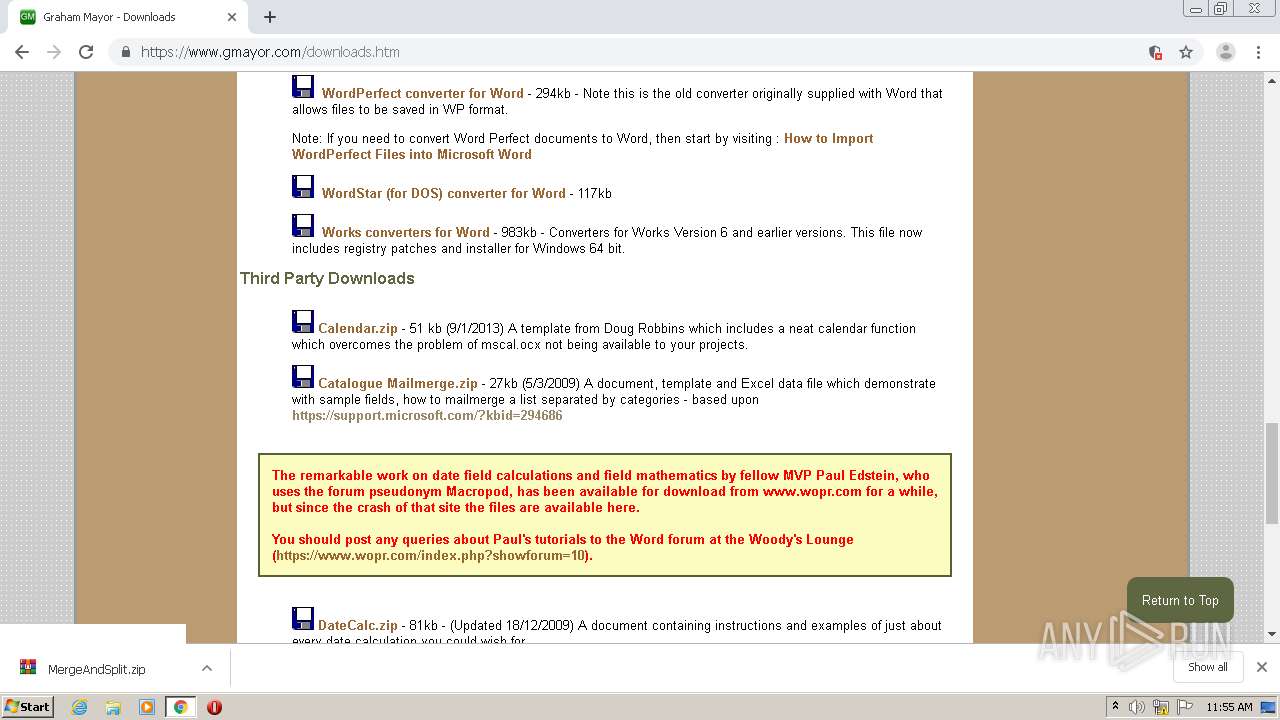Viewport: 1280px width, 720px height.
Task: Open WordStar (for DOS) converter link
Action: (443, 193)
